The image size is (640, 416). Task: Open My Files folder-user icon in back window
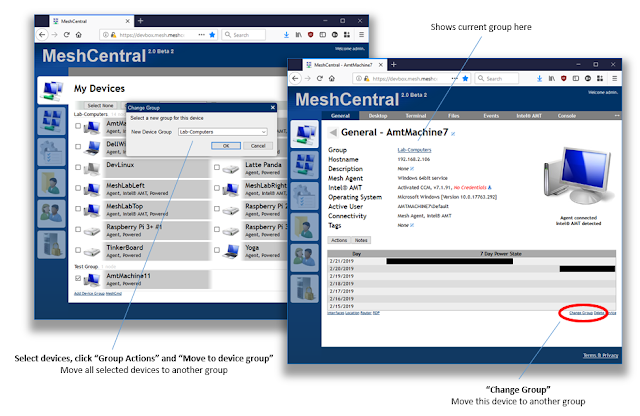(x=51, y=183)
